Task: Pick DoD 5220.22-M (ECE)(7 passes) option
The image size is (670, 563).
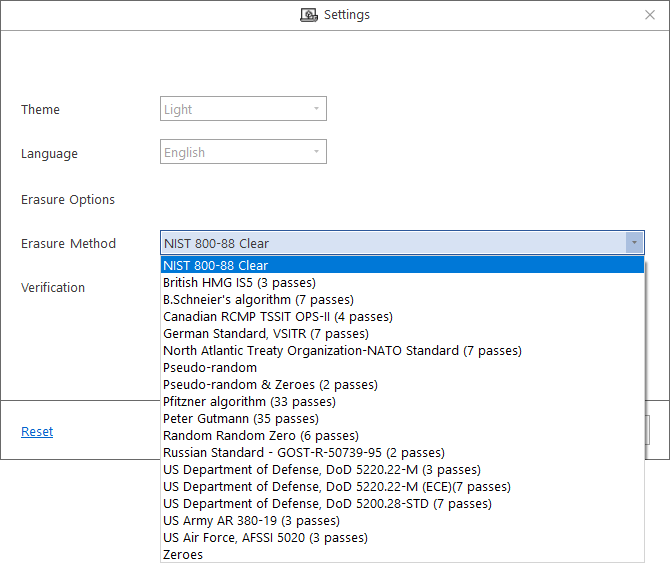Action: (x=403, y=487)
